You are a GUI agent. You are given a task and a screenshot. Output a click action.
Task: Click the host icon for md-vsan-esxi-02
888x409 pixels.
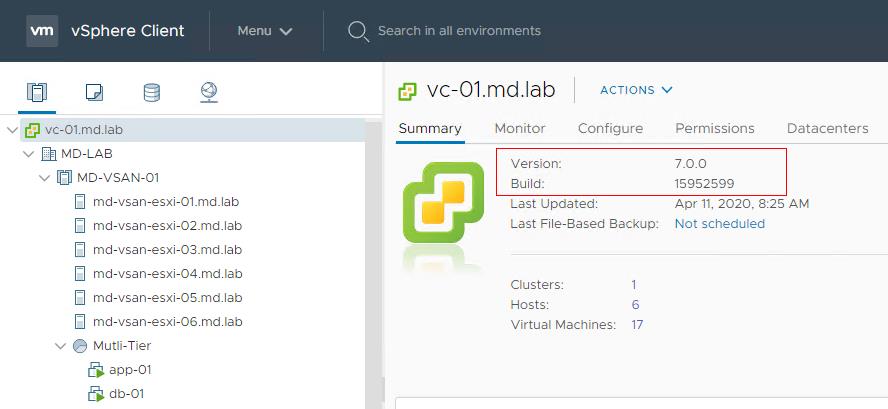click(x=80, y=225)
